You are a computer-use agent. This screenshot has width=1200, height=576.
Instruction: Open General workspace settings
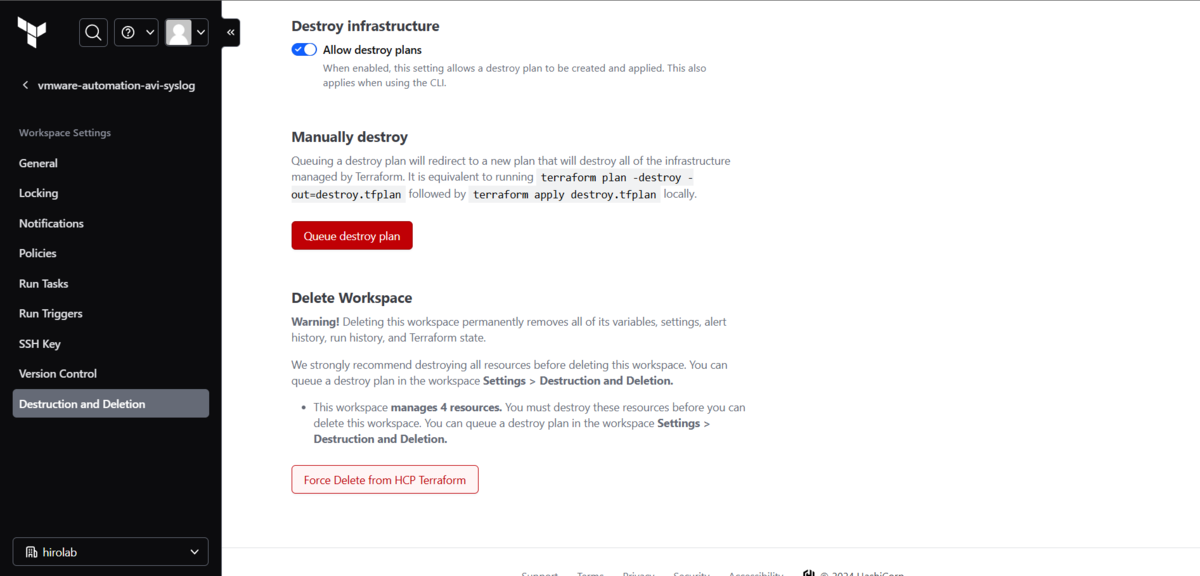tap(38, 163)
